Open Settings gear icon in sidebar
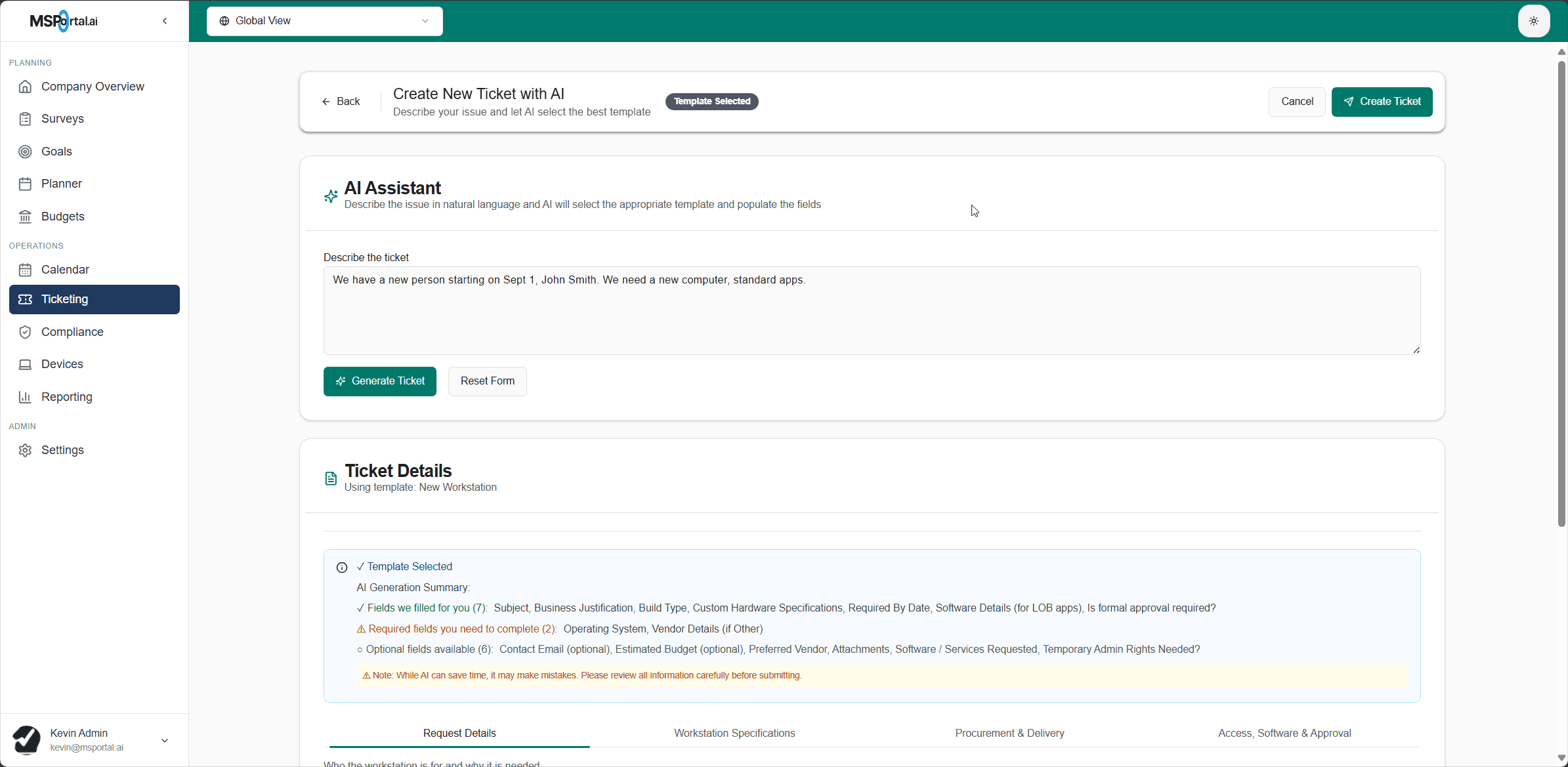This screenshot has width=1568, height=767. click(x=25, y=450)
